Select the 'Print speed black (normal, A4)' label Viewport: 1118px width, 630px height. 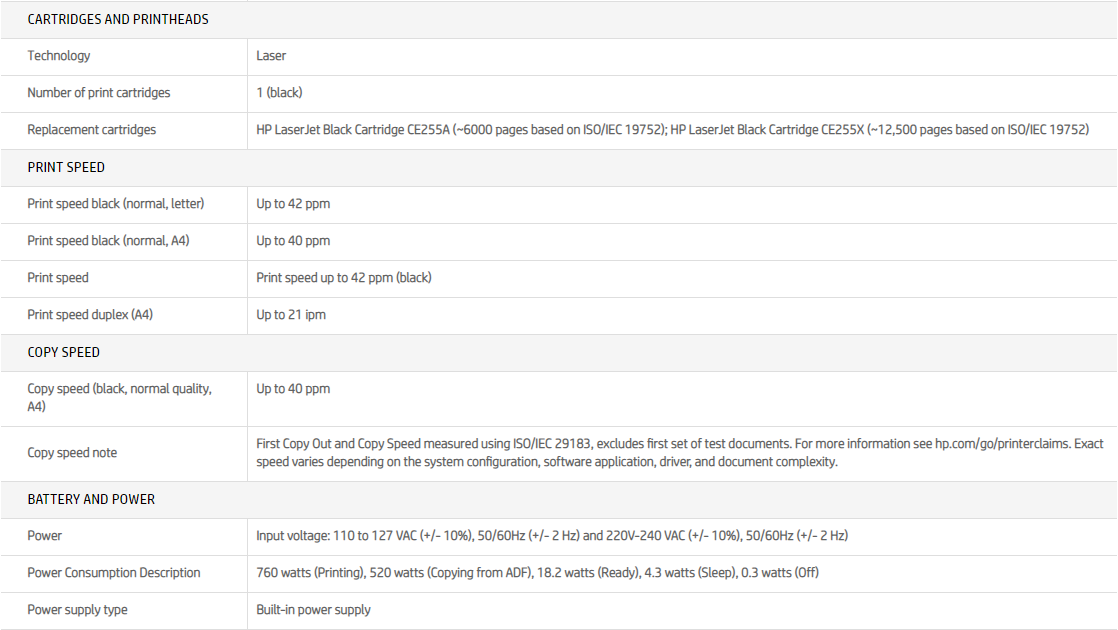[x=108, y=241]
